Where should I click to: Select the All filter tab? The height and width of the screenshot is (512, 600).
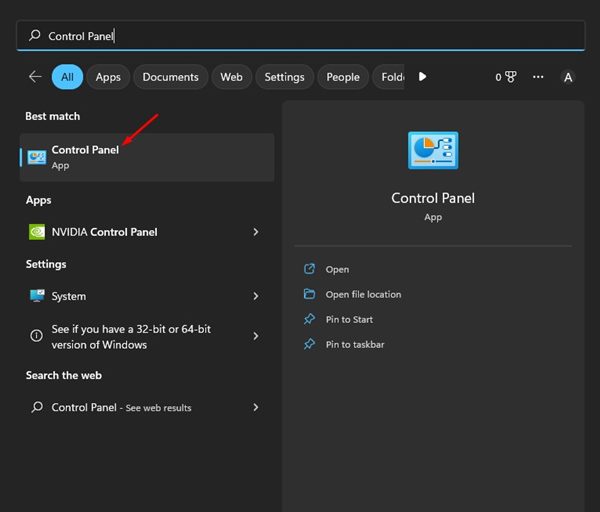tap(67, 77)
